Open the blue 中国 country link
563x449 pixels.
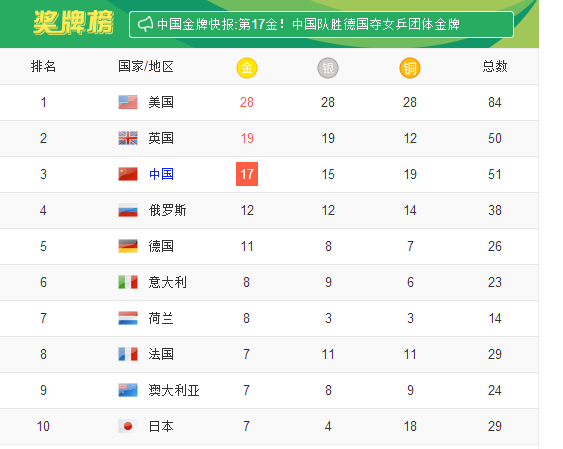(161, 174)
